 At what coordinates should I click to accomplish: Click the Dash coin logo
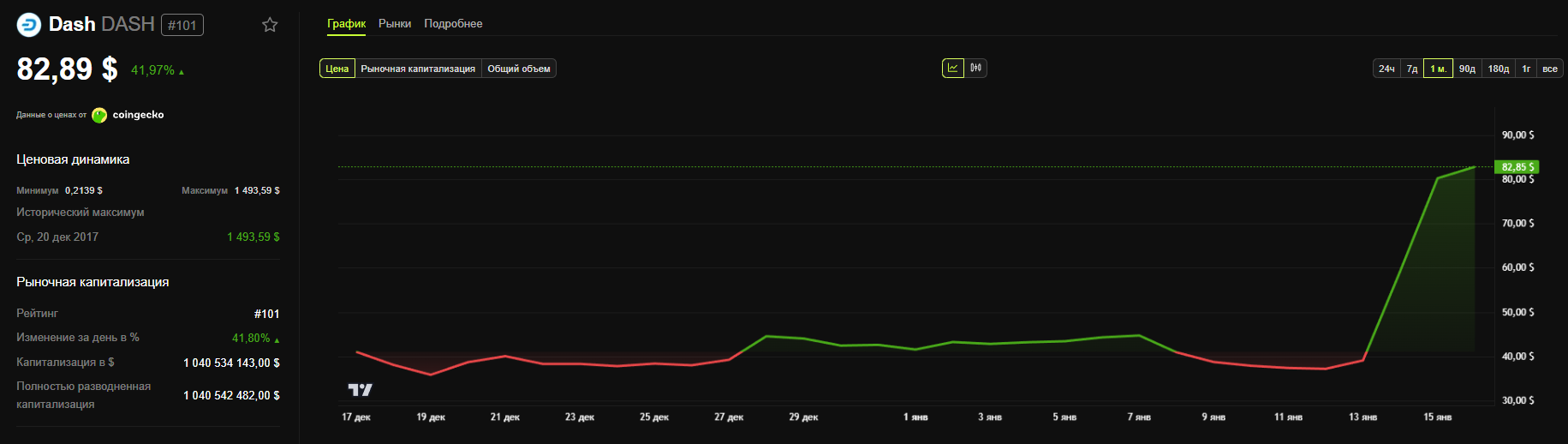(x=29, y=25)
